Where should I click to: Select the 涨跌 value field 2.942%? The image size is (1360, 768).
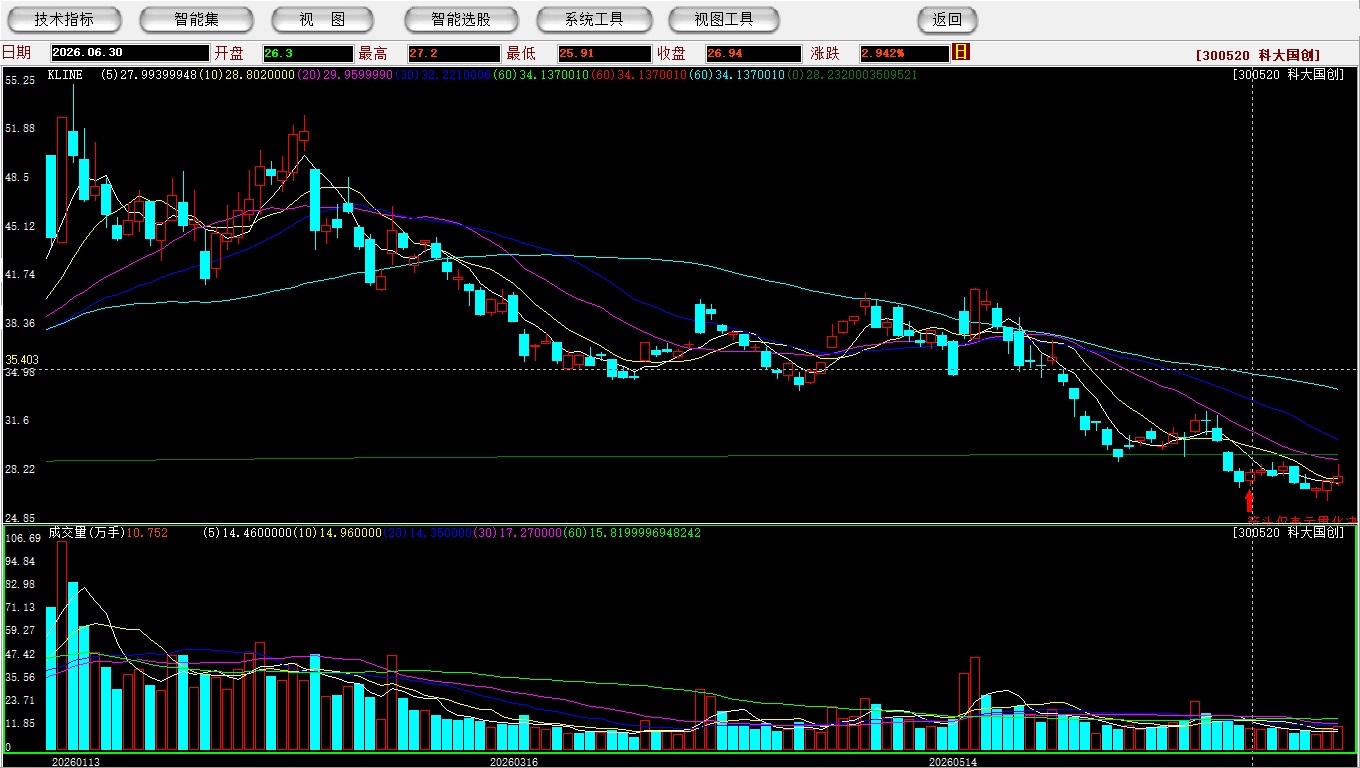[x=903, y=53]
